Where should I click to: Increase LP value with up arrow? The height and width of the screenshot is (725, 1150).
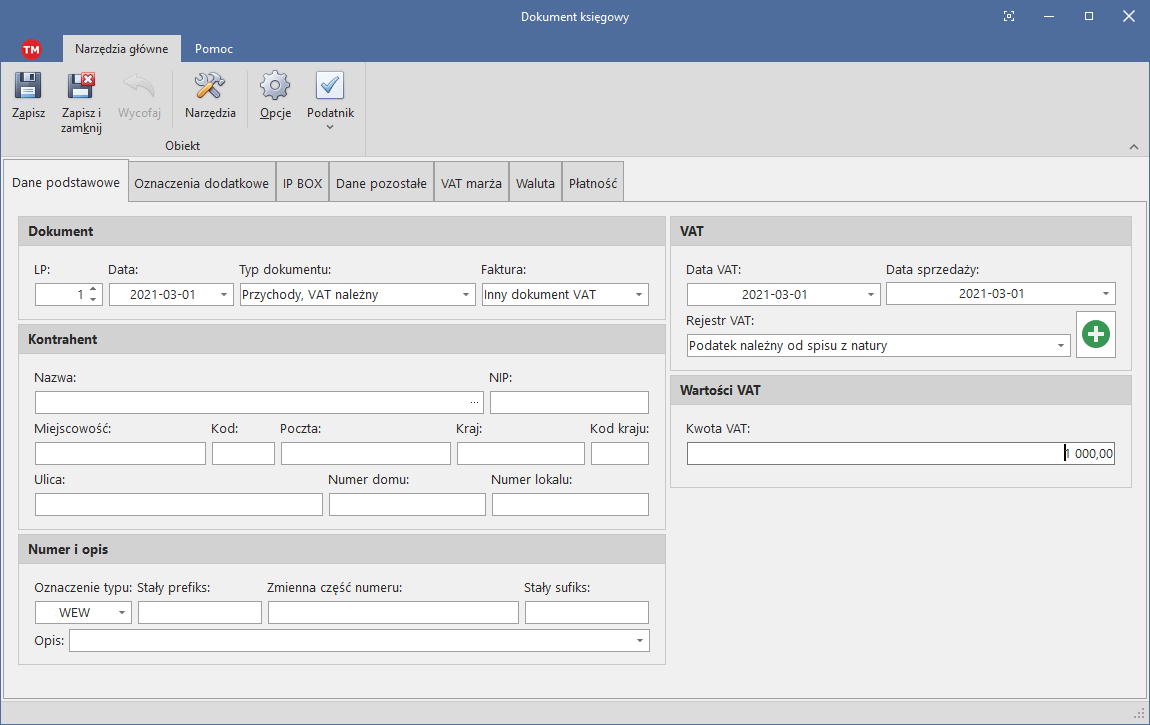[93, 290]
